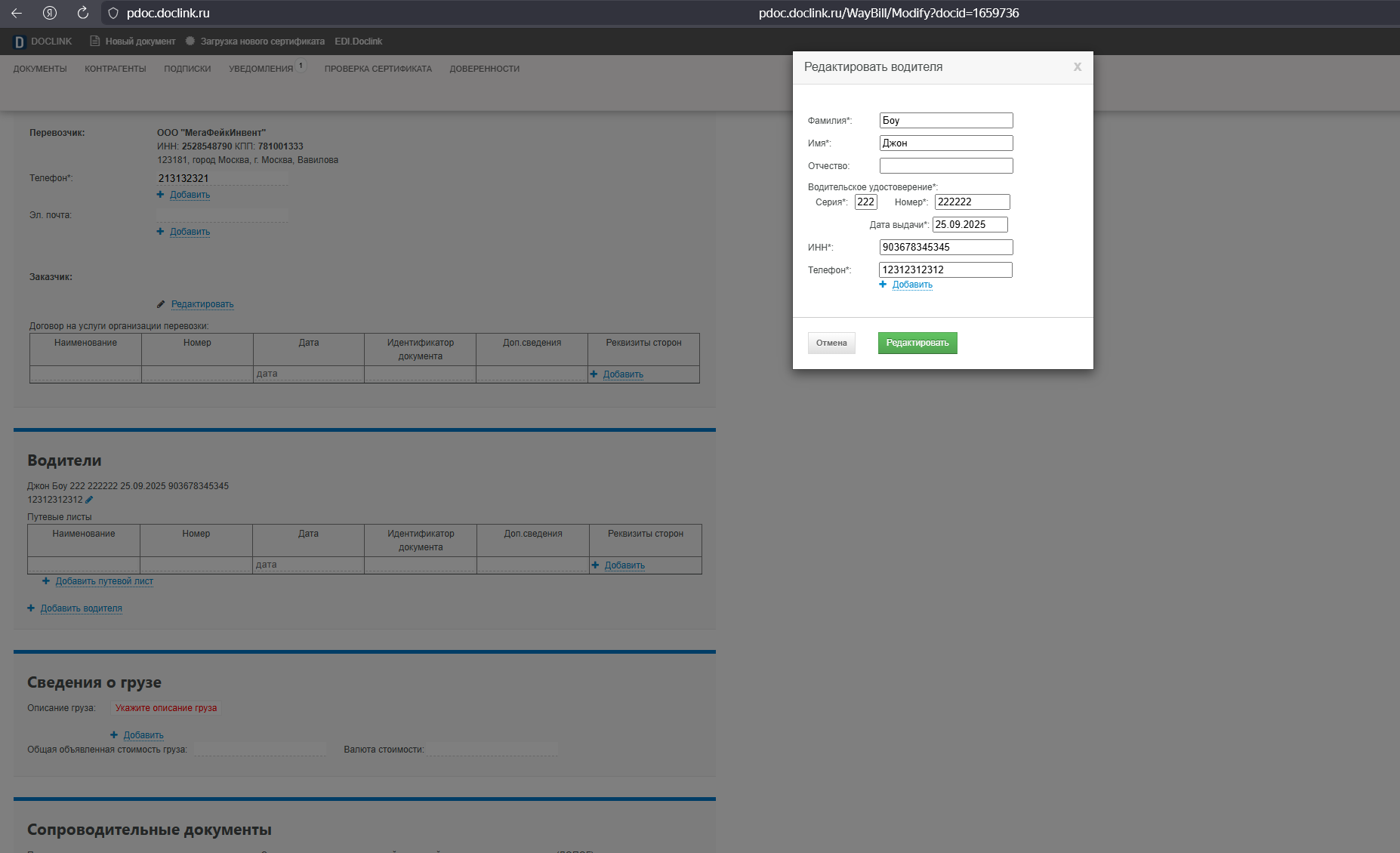Click Добавить link under dialog Телефон field
Image resolution: width=1400 pixels, height=853 pixels.
click(x=912, y=285)
